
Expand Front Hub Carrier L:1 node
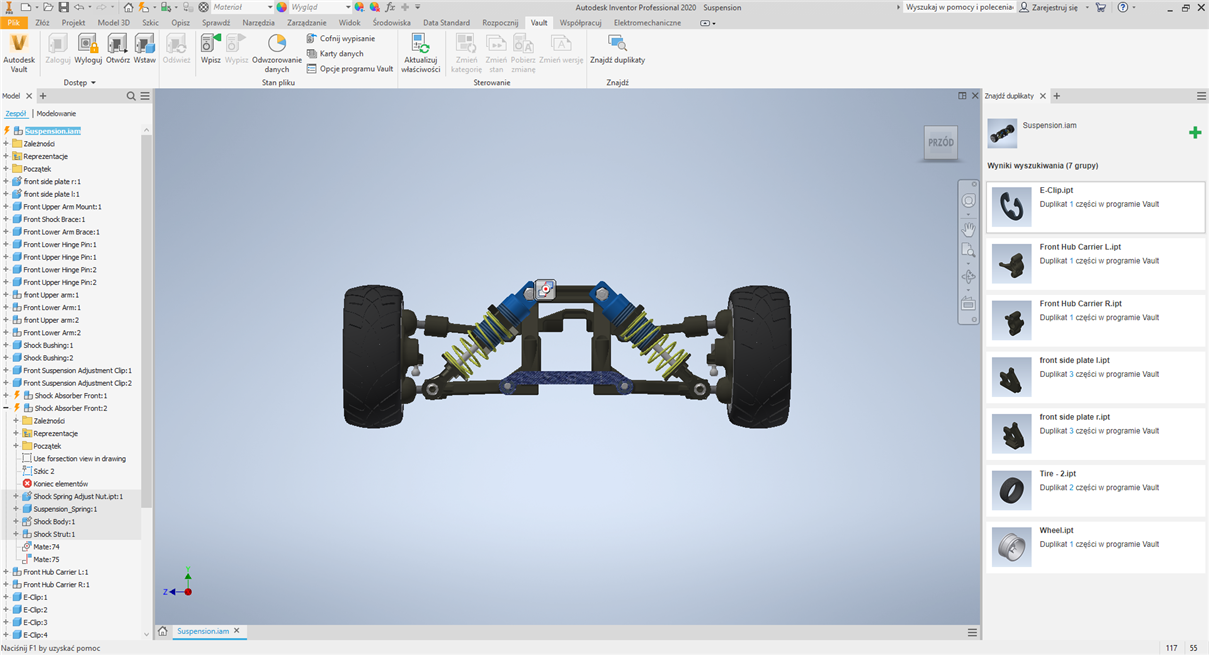(x=6, y=572)
